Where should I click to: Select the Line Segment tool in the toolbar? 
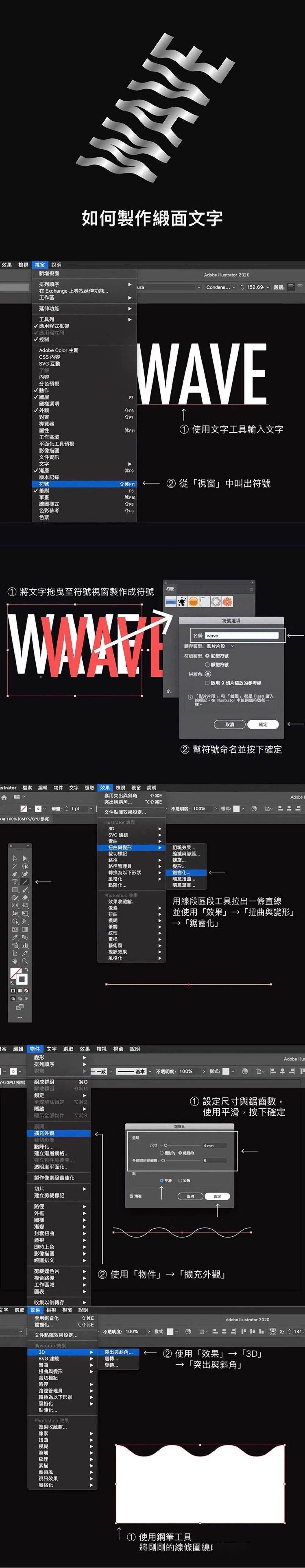point(25,882)
